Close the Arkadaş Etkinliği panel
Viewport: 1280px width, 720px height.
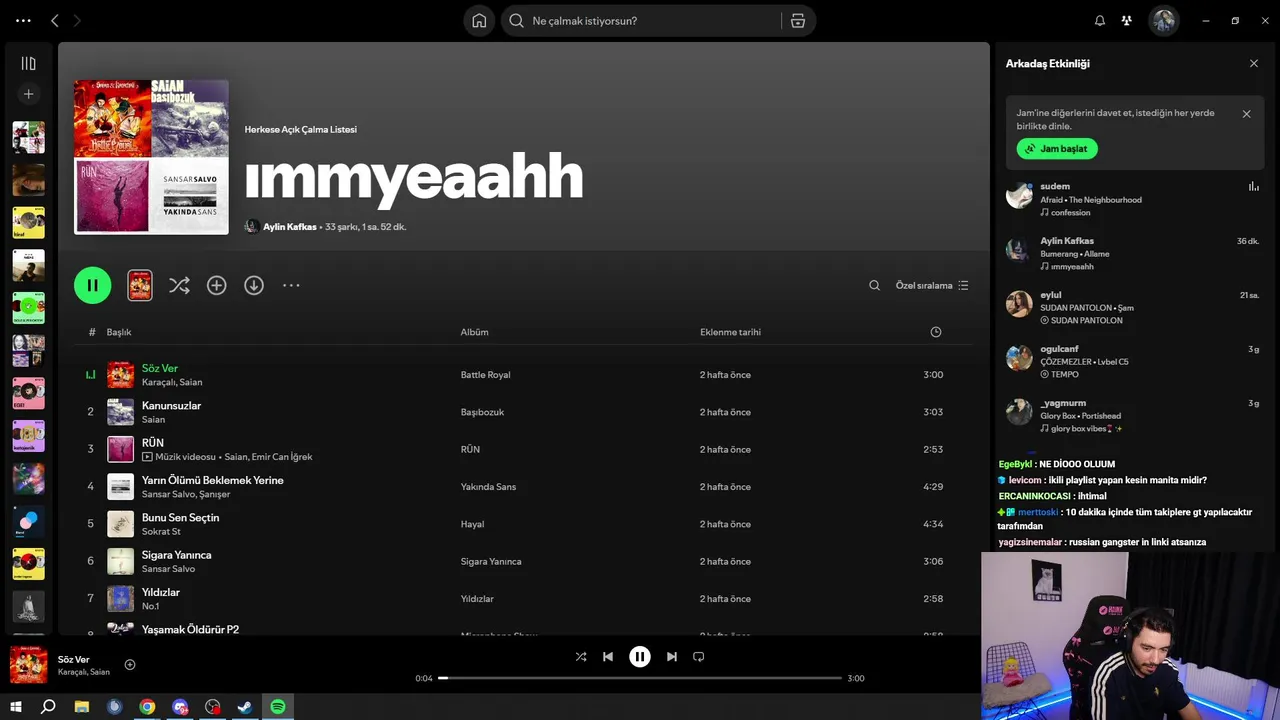[1254, 63]
